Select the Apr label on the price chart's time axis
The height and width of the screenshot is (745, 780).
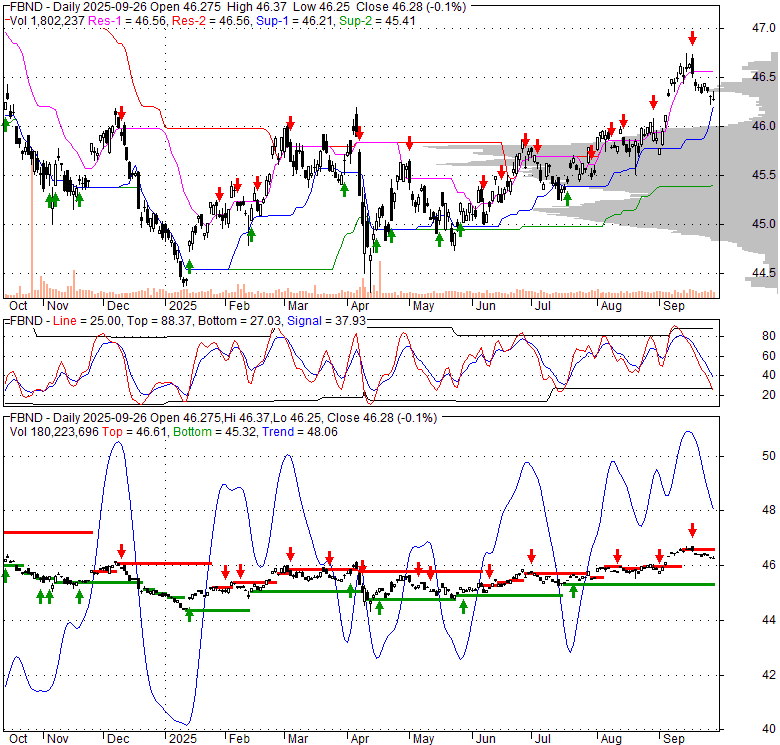click(x=359, y=306)
